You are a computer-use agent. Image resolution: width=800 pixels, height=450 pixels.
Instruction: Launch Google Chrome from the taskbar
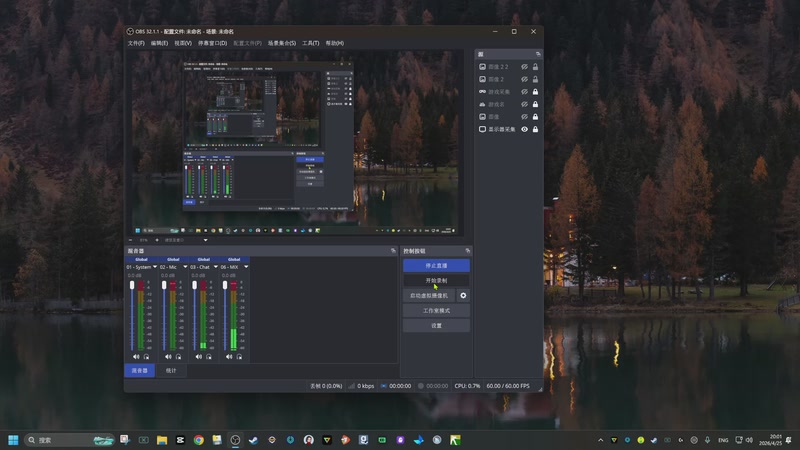198,440
